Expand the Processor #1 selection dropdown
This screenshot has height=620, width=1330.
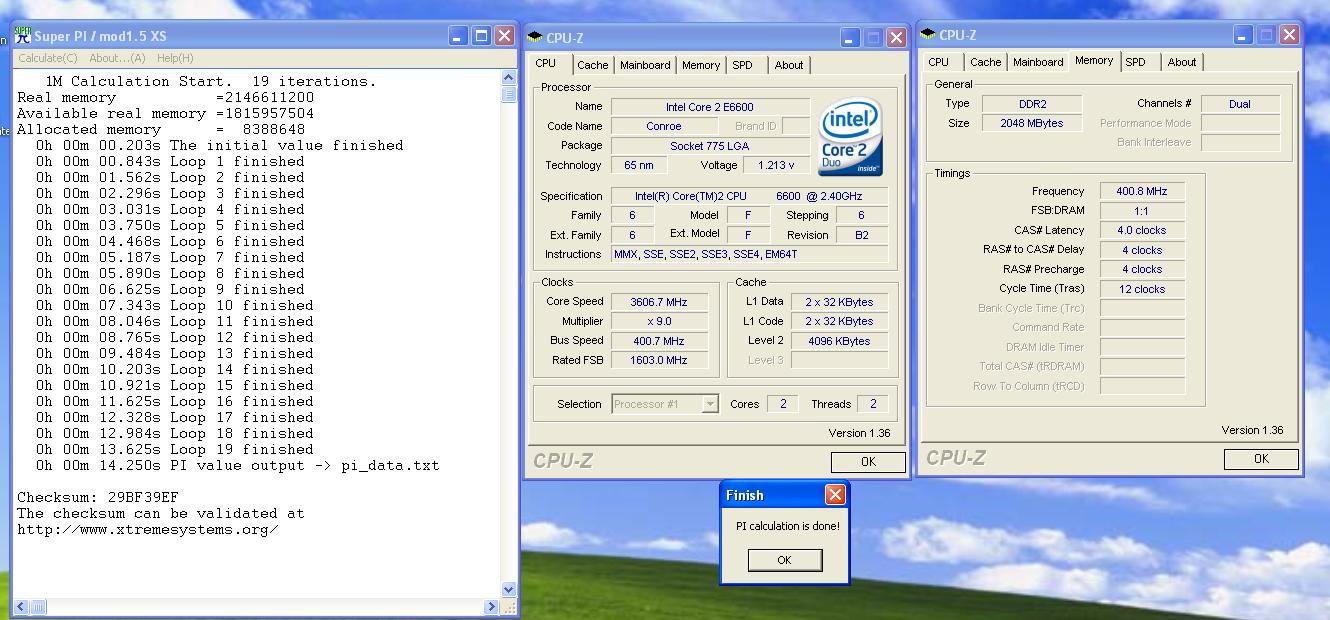[710, 404]
